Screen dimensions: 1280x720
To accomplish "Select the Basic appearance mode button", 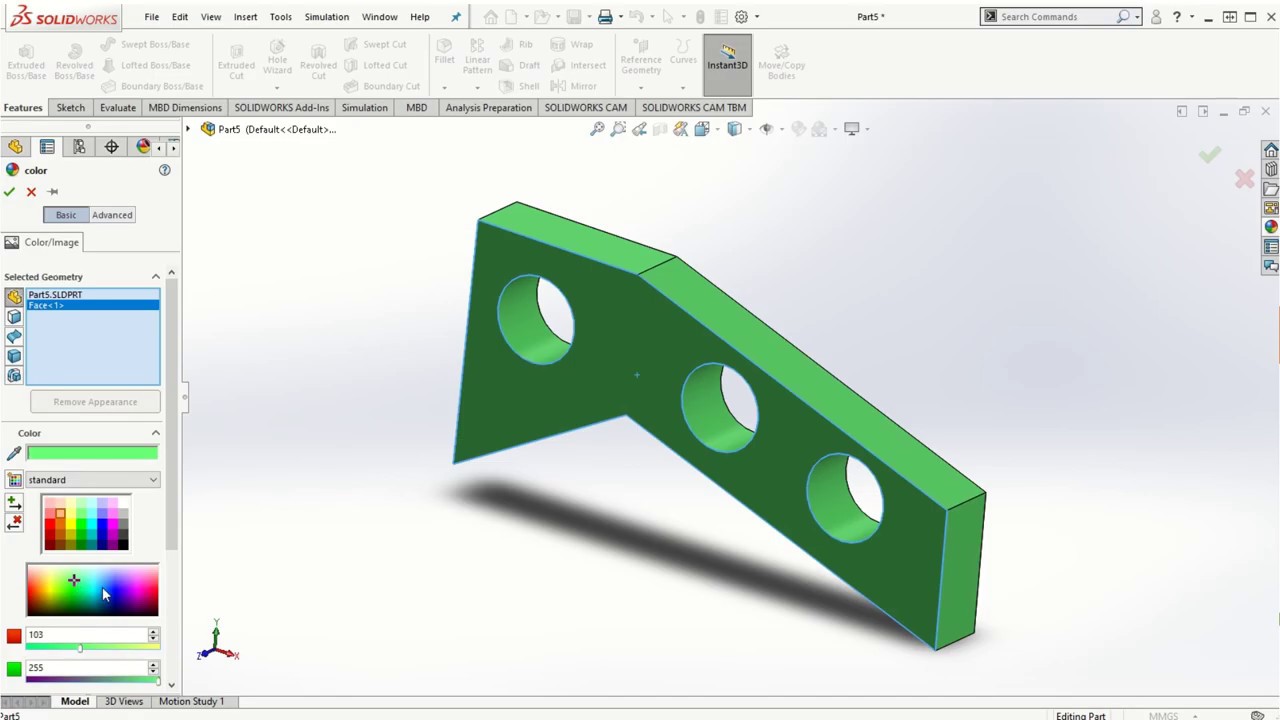I will tap(66, 215).
